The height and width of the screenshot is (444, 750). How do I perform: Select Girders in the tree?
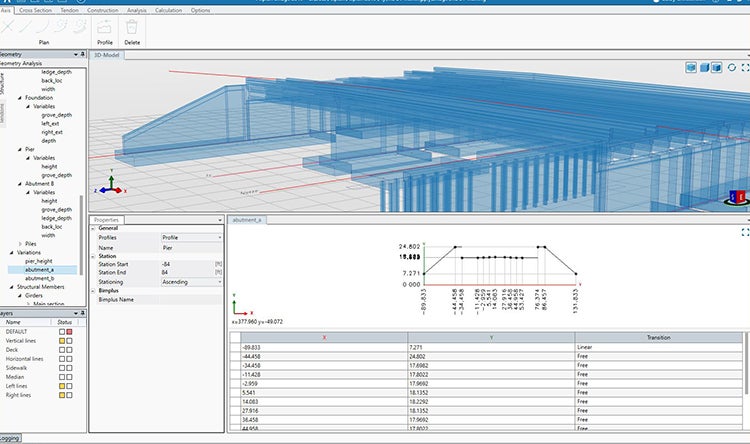tap(33, 296)
